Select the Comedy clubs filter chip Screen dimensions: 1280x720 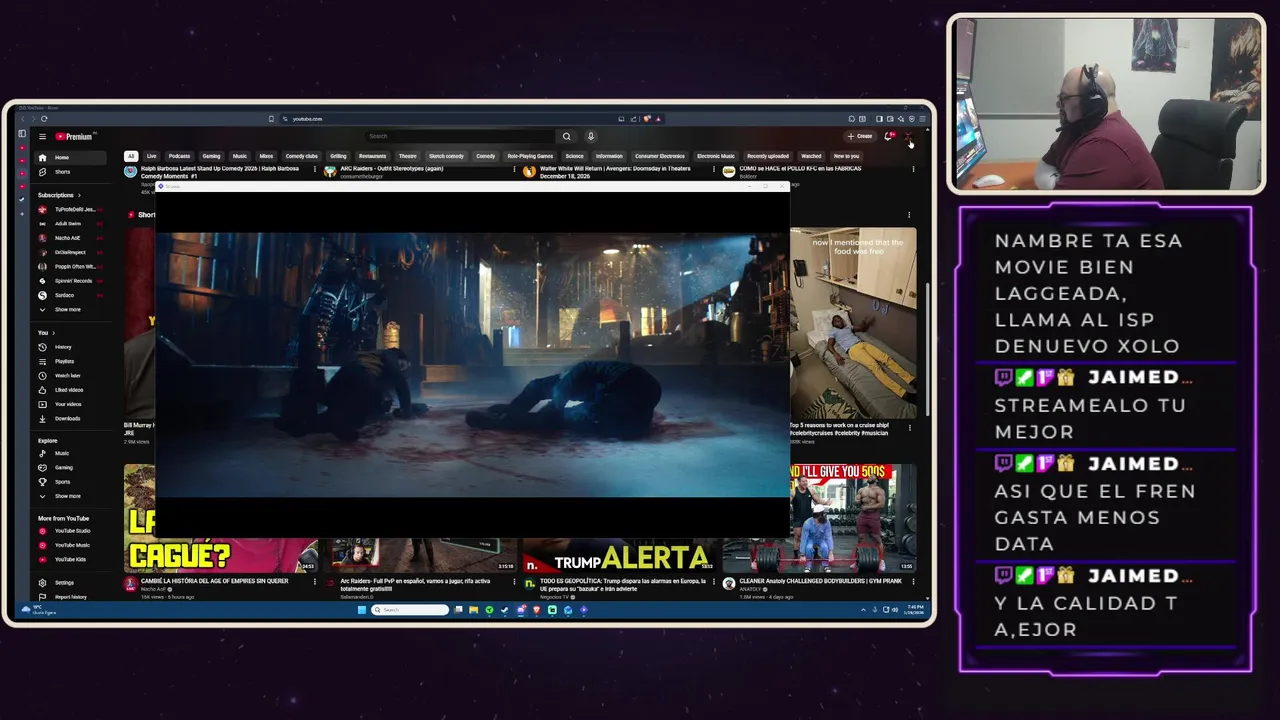point(301,156)
